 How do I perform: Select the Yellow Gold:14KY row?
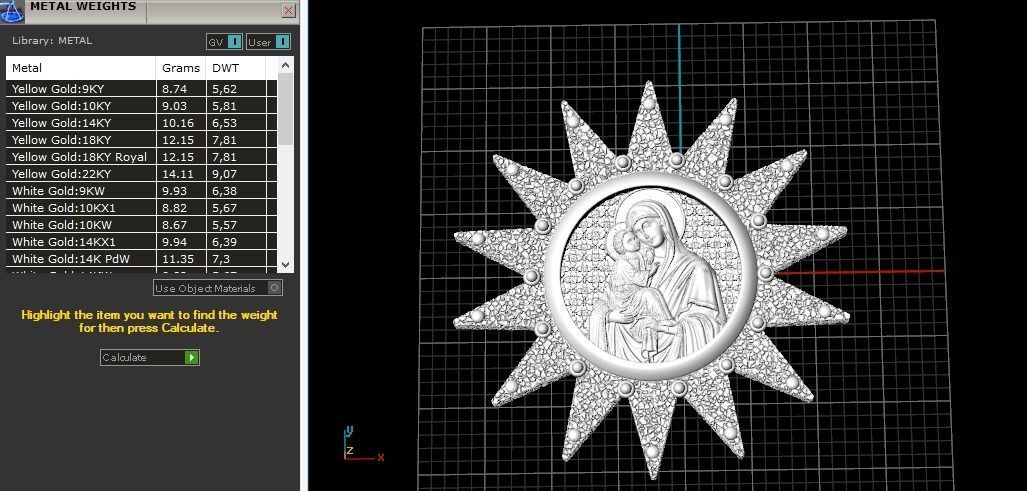[141, 122]
